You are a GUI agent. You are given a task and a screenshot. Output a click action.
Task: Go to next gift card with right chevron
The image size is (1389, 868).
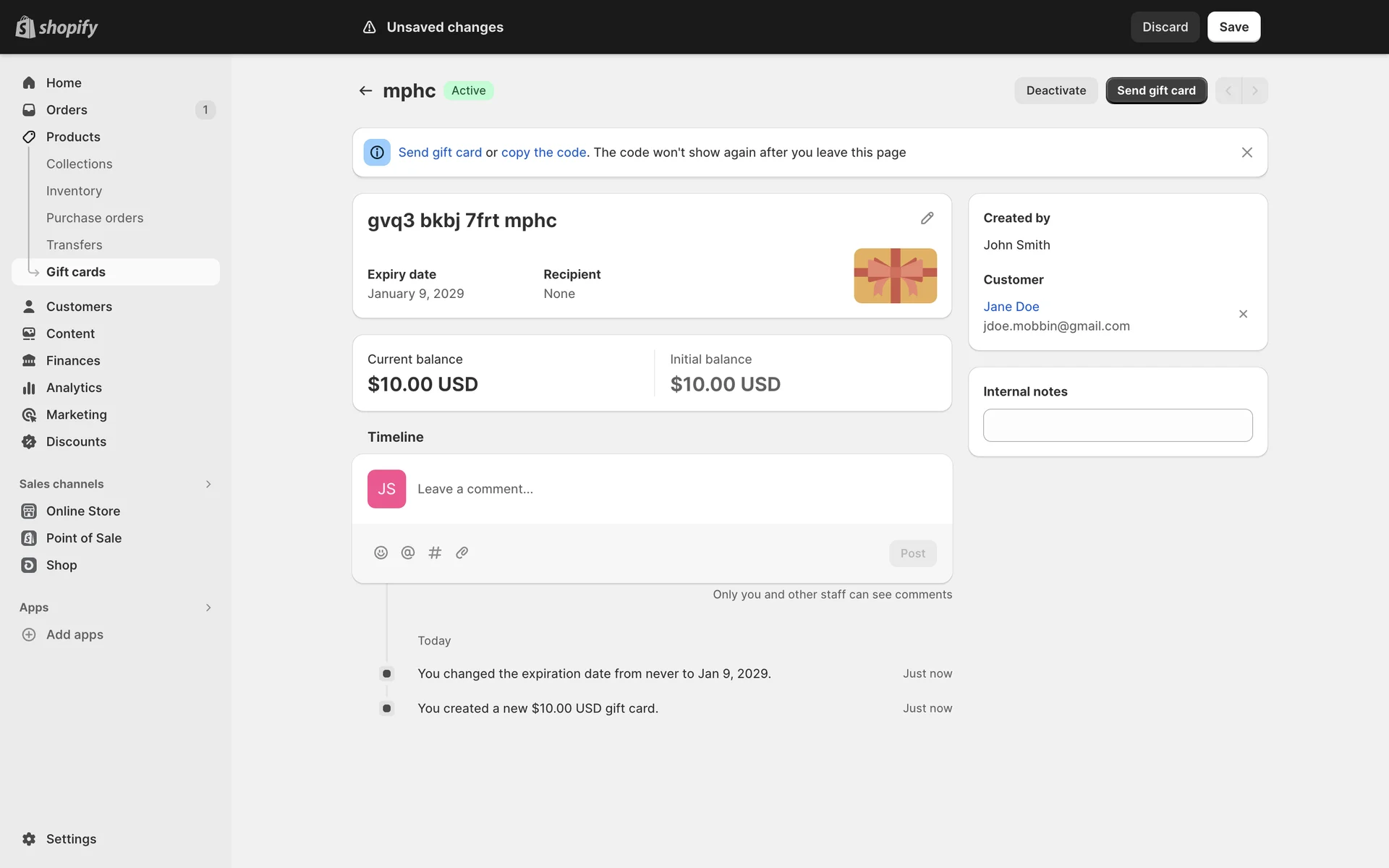(1254, 90)
